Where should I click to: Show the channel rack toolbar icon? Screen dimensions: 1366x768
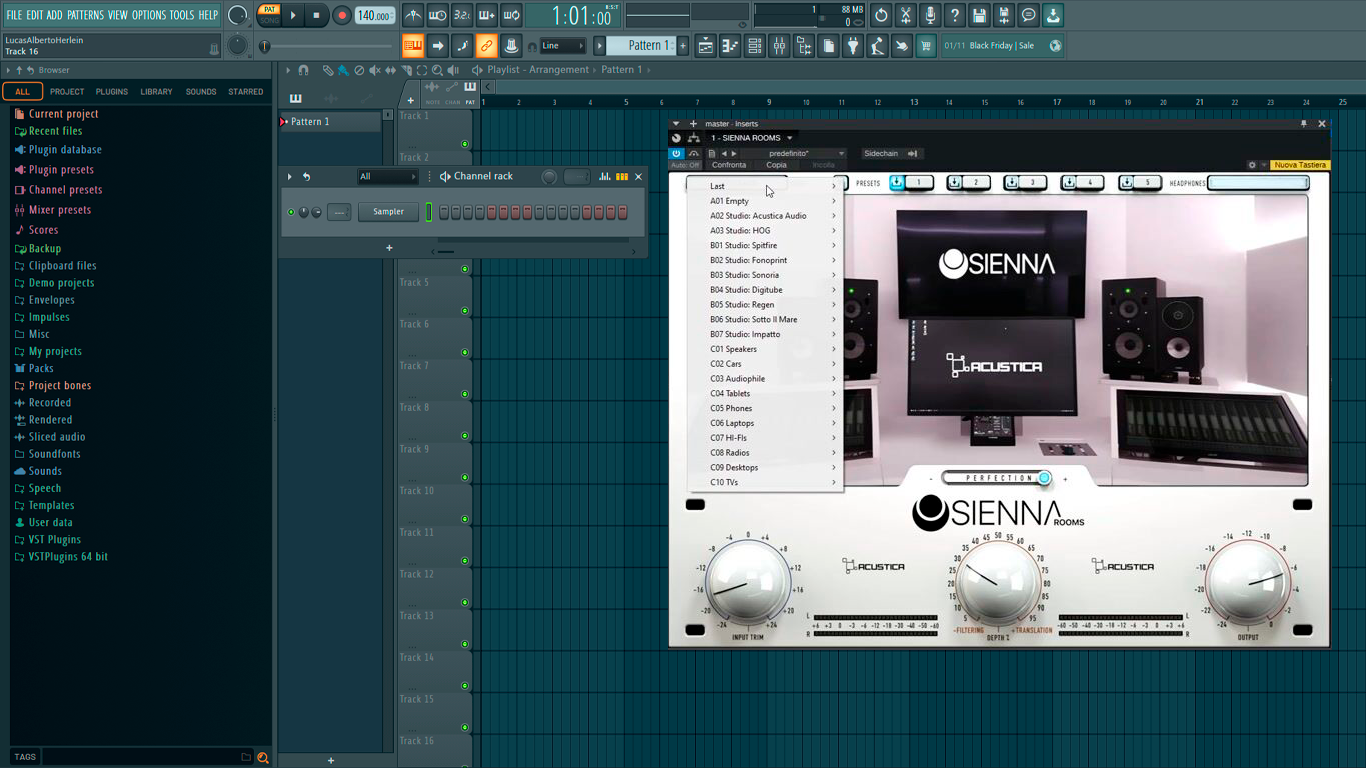(x=754, y=46)
